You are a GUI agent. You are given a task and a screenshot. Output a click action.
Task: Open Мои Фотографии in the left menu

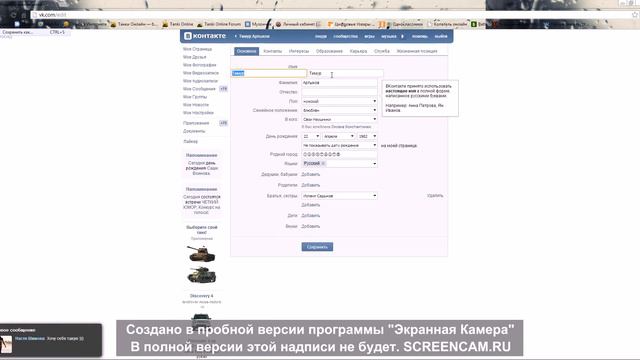(200, 65)
